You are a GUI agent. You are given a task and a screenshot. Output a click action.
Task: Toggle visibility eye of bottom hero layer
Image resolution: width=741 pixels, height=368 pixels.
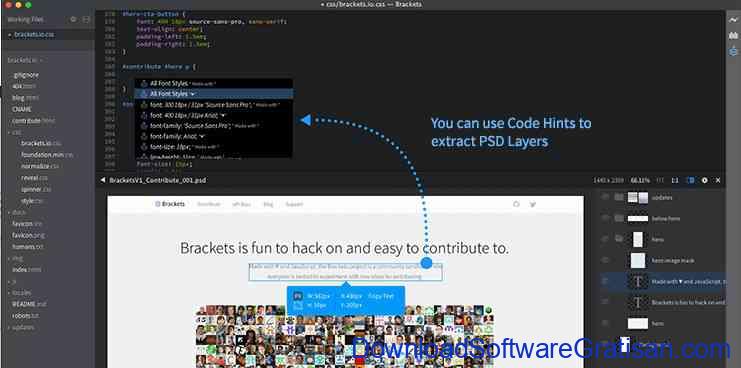(604, 323)
